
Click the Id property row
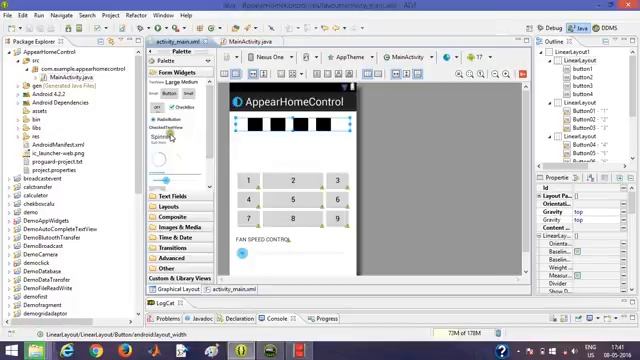582,188
